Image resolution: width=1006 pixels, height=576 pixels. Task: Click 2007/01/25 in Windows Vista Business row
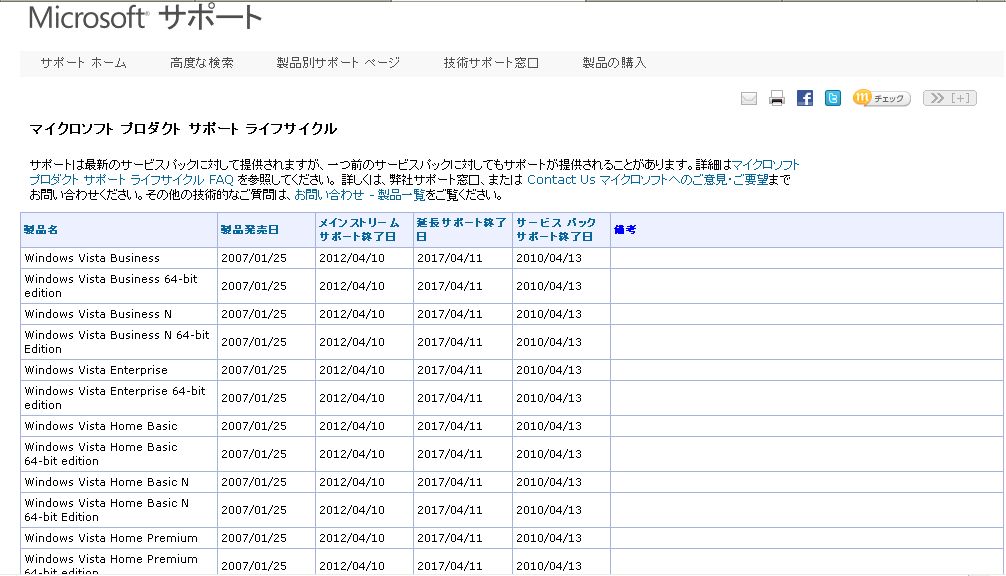point(254,258)
